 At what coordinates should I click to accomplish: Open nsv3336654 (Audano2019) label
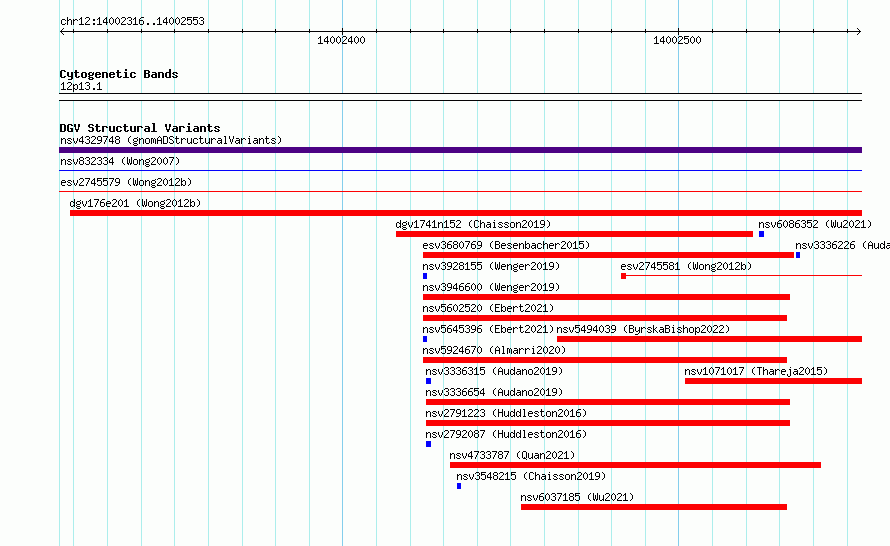(494, 392)
